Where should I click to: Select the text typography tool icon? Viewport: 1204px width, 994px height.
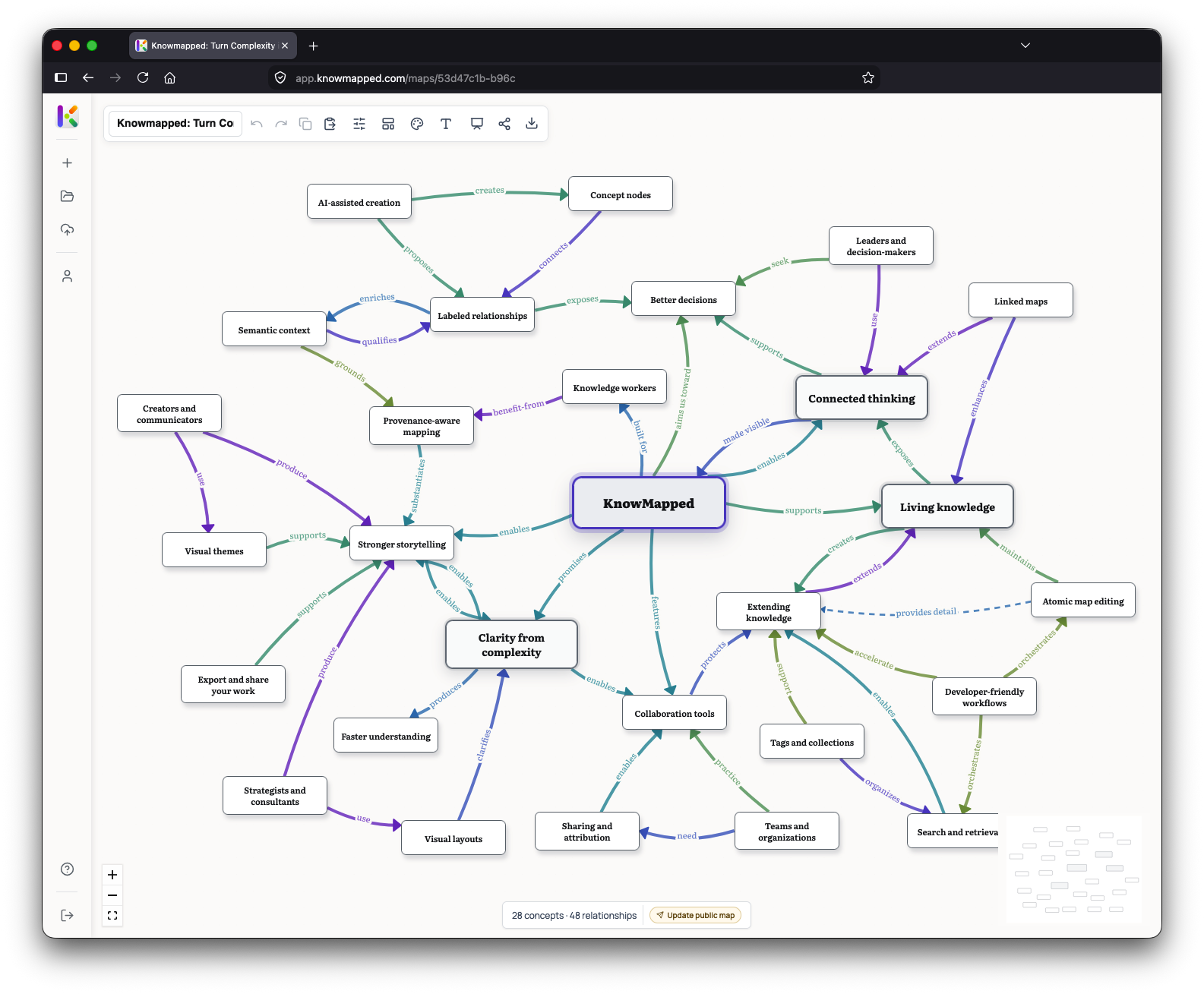446,124
